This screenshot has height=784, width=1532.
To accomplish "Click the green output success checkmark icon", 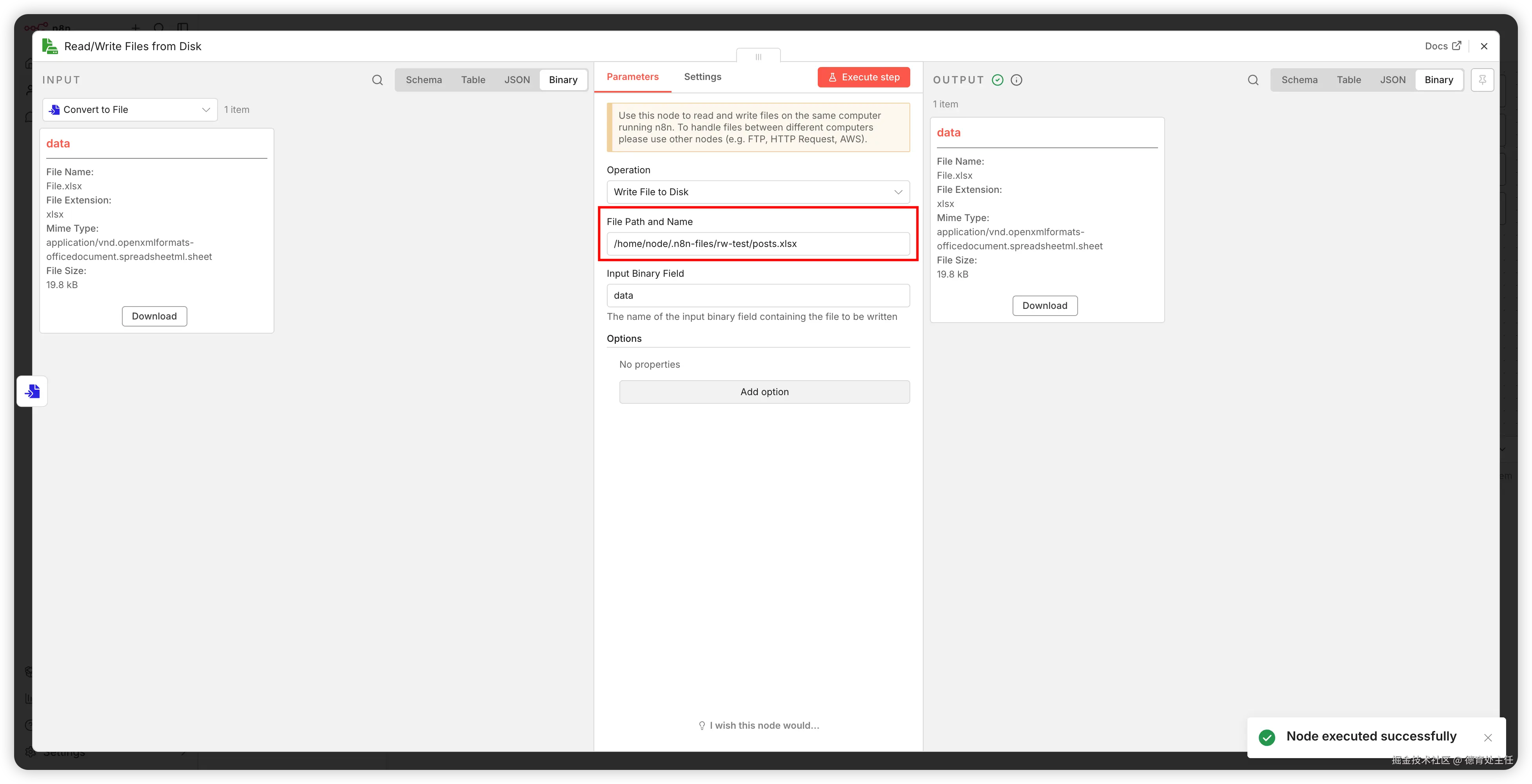I will tap(997, 80).
